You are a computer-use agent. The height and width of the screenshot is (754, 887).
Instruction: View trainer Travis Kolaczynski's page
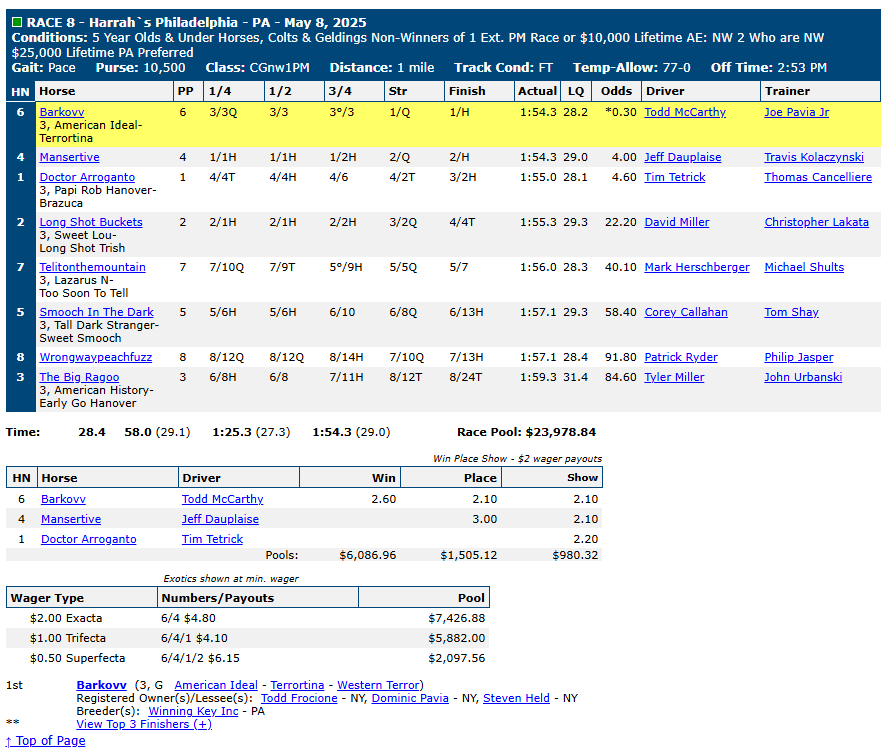[x=814, y=157]
